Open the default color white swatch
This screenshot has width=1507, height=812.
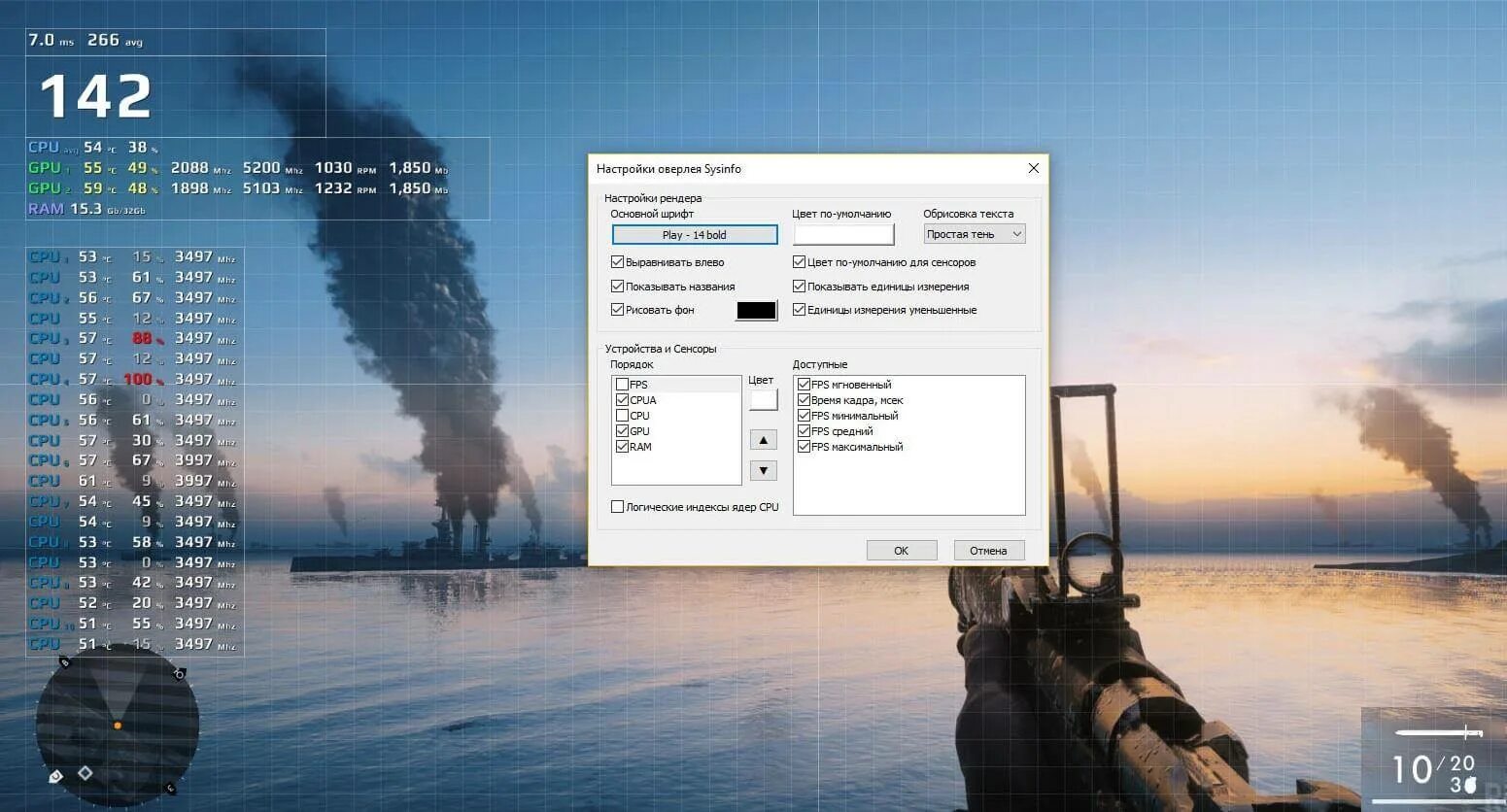click(x=843, y=234)
